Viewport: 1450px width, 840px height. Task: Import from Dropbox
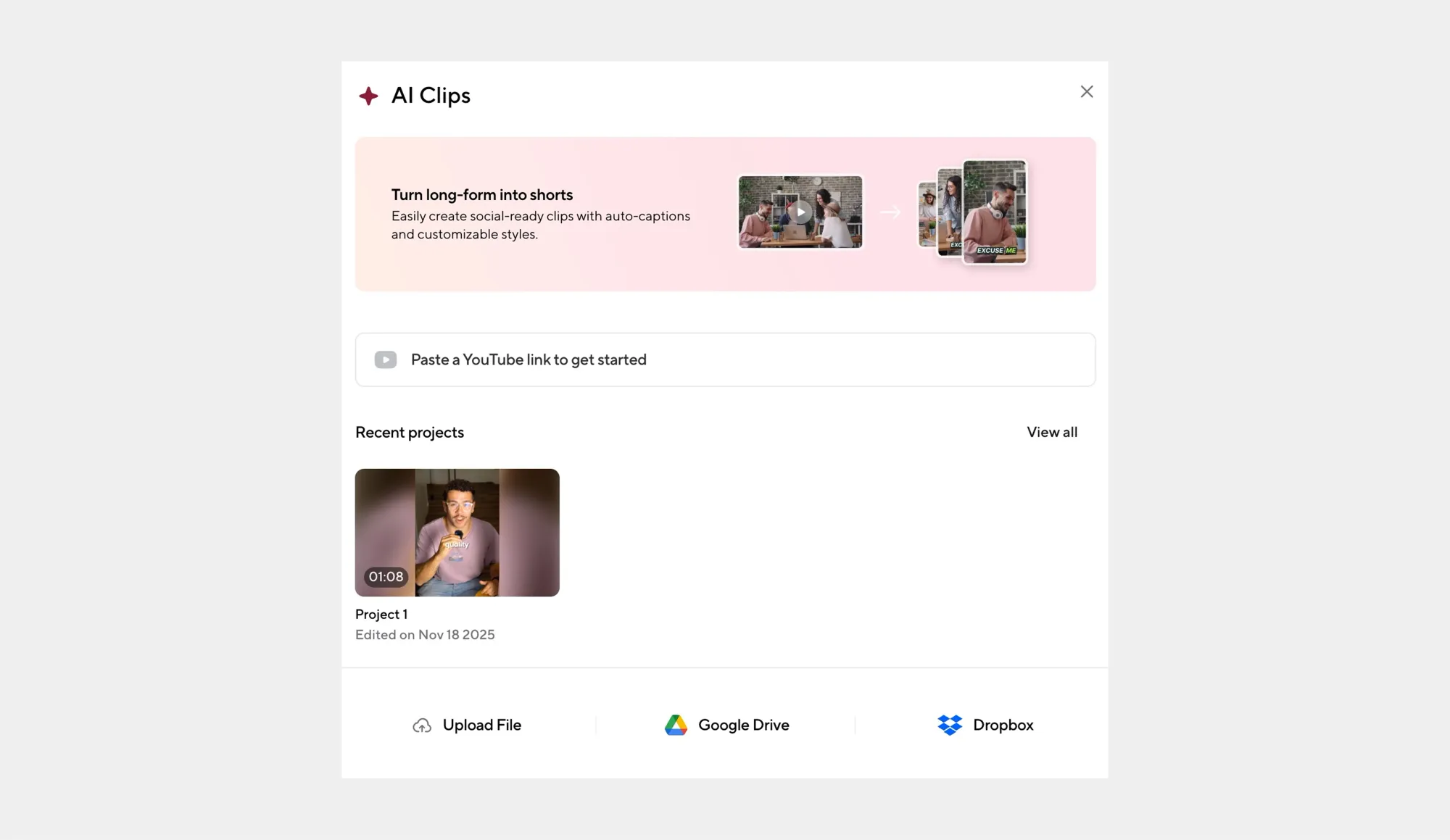[x=1003, y=725]
